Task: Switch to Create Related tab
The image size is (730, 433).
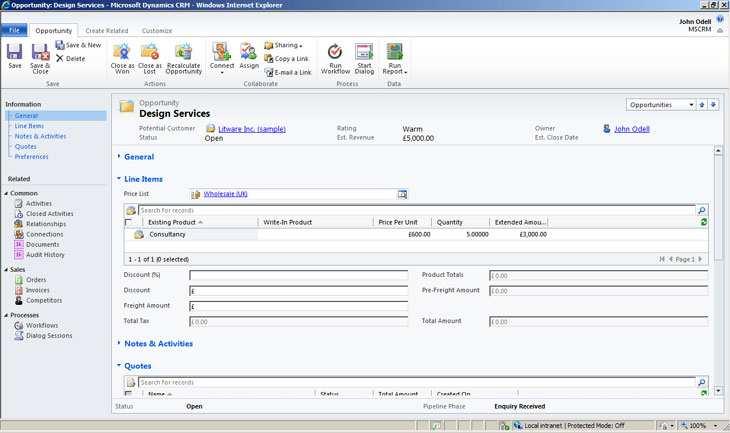Action: click(x=107, y=31)
